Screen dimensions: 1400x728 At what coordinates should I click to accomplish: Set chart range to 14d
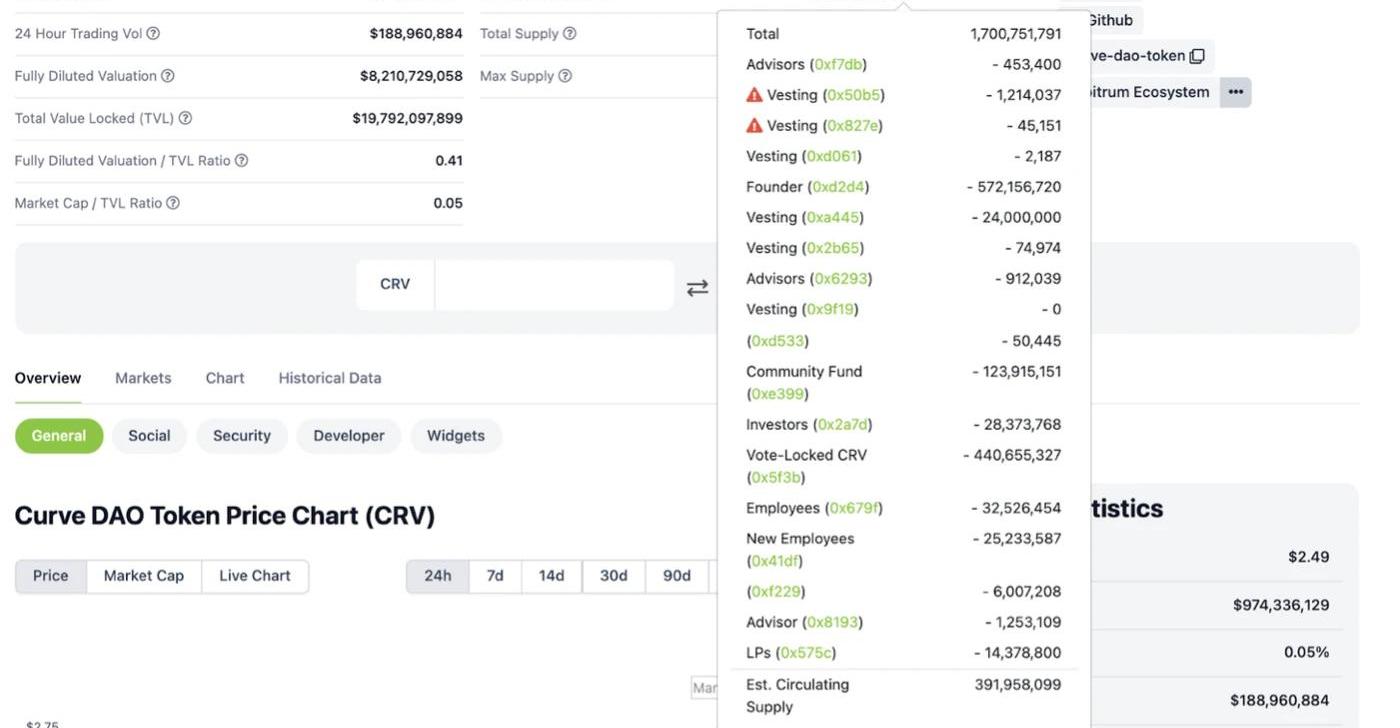tap(552, 576)
